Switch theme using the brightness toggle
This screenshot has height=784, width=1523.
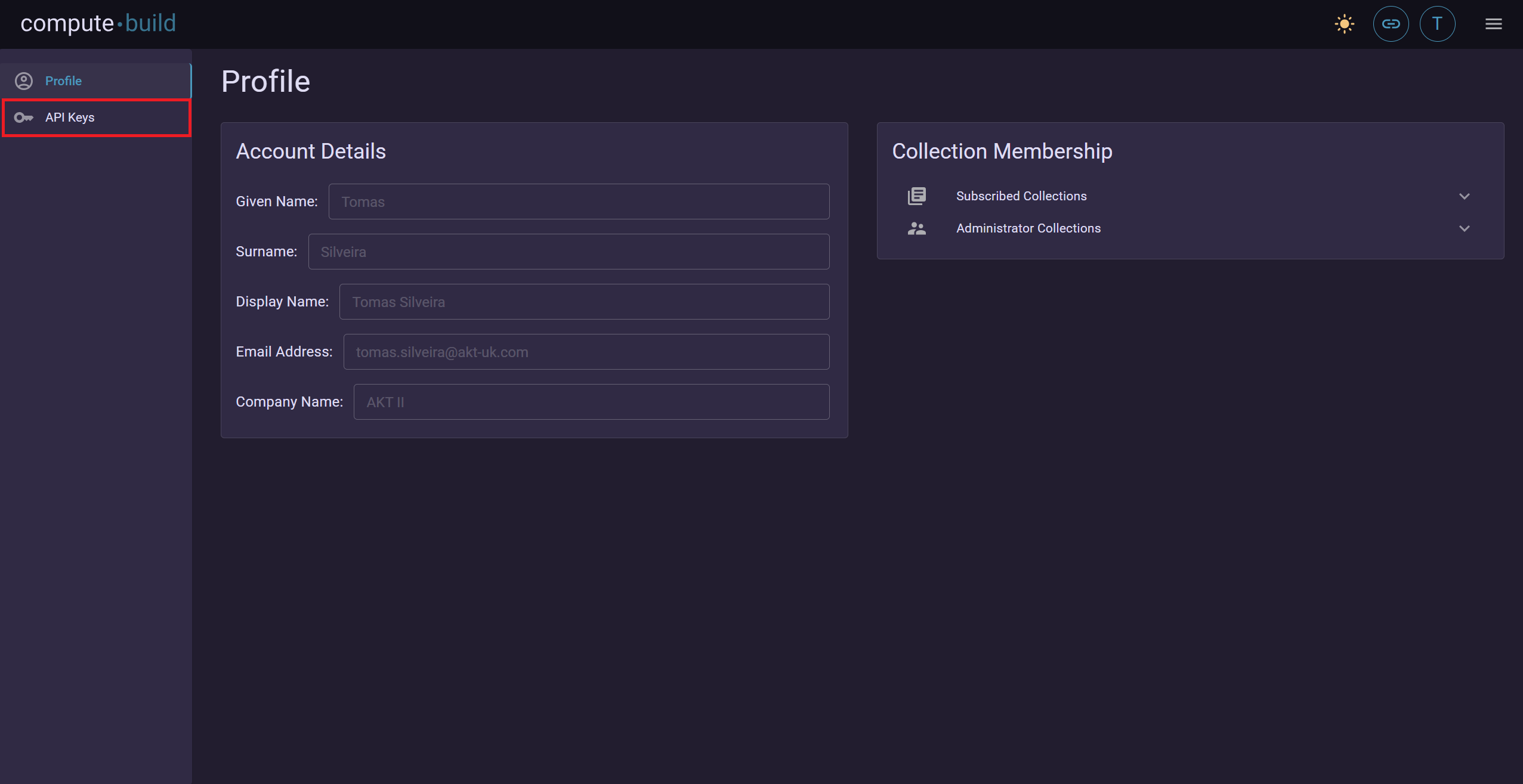[x=1344, y=24]
